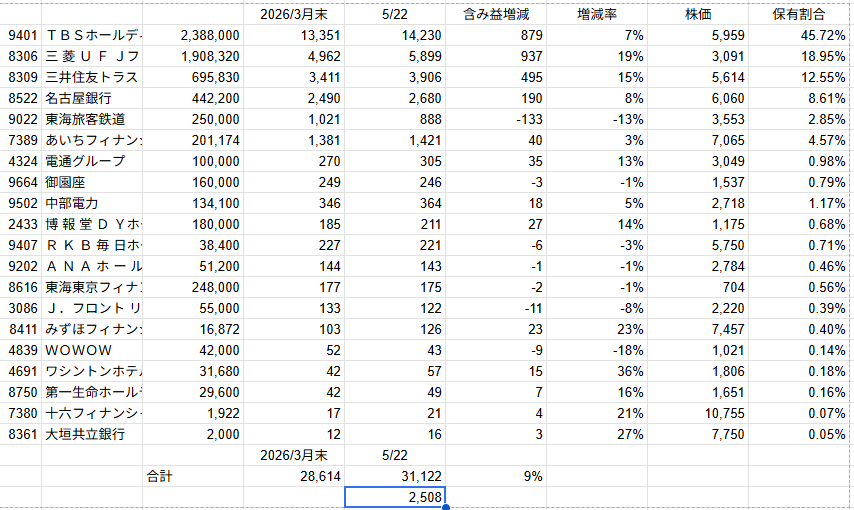854x510 pixels.
Task: Select the 7,065 stock price cell
Action: coord(698,140)
